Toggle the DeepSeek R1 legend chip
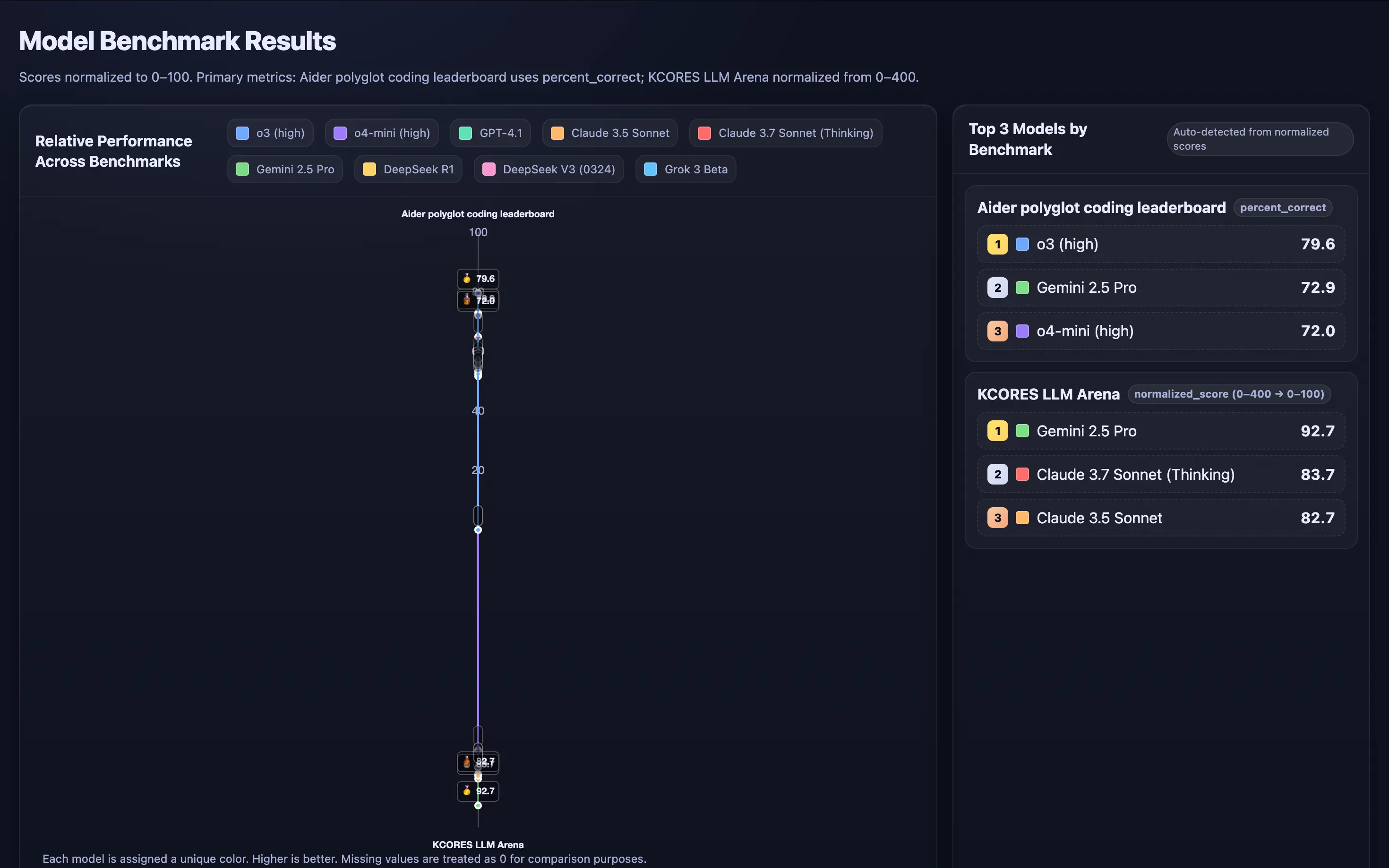The image size is (1389, 868). 408,170
